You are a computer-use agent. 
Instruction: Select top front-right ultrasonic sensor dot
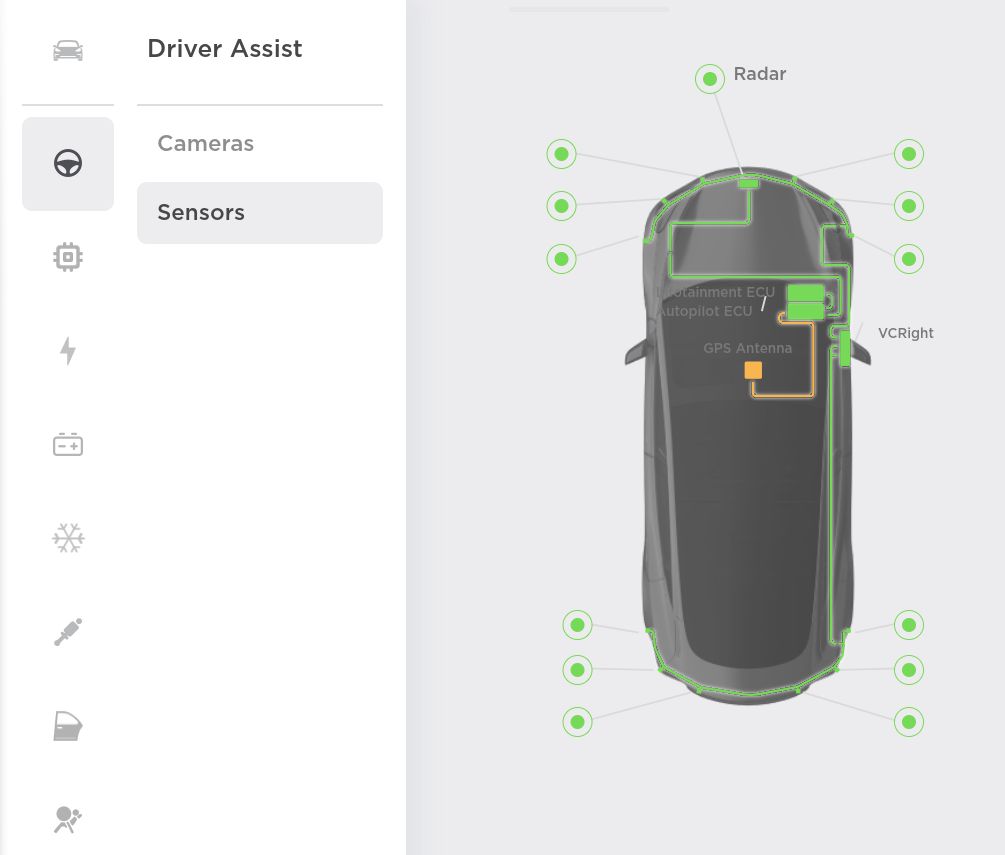tap(909, 154)
